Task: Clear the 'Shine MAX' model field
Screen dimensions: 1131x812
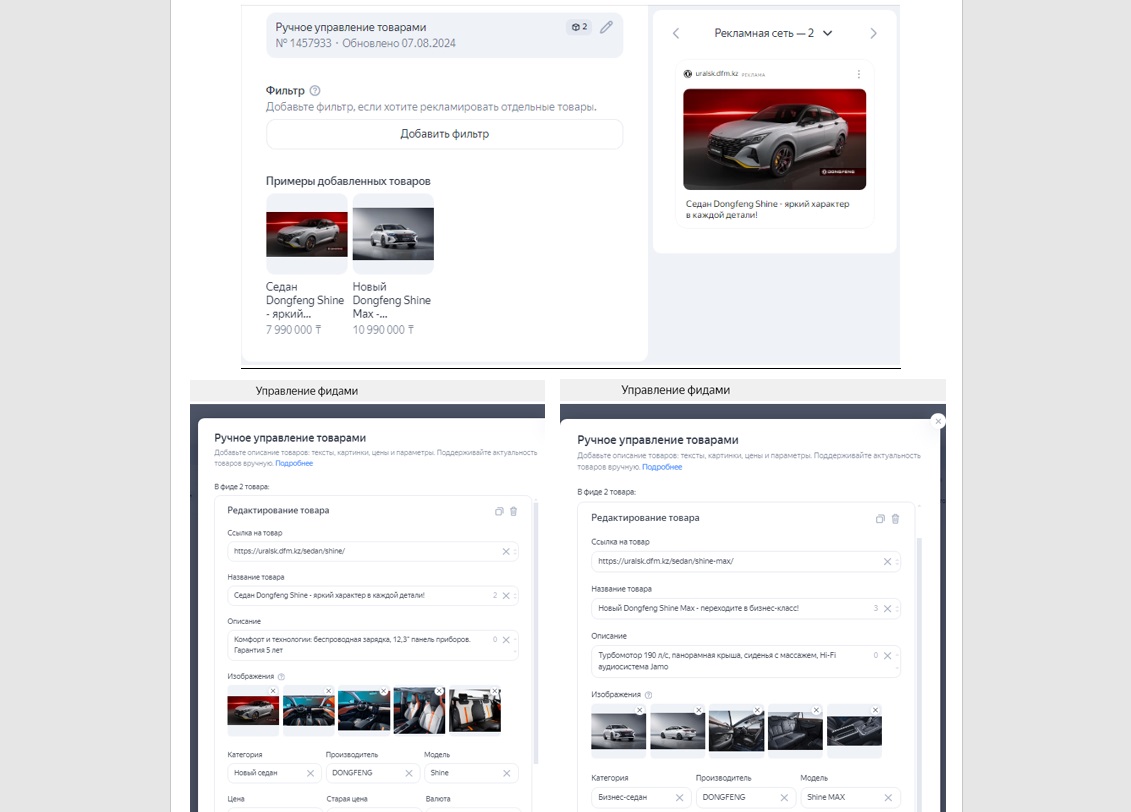Action: click(x=888, y=798)
